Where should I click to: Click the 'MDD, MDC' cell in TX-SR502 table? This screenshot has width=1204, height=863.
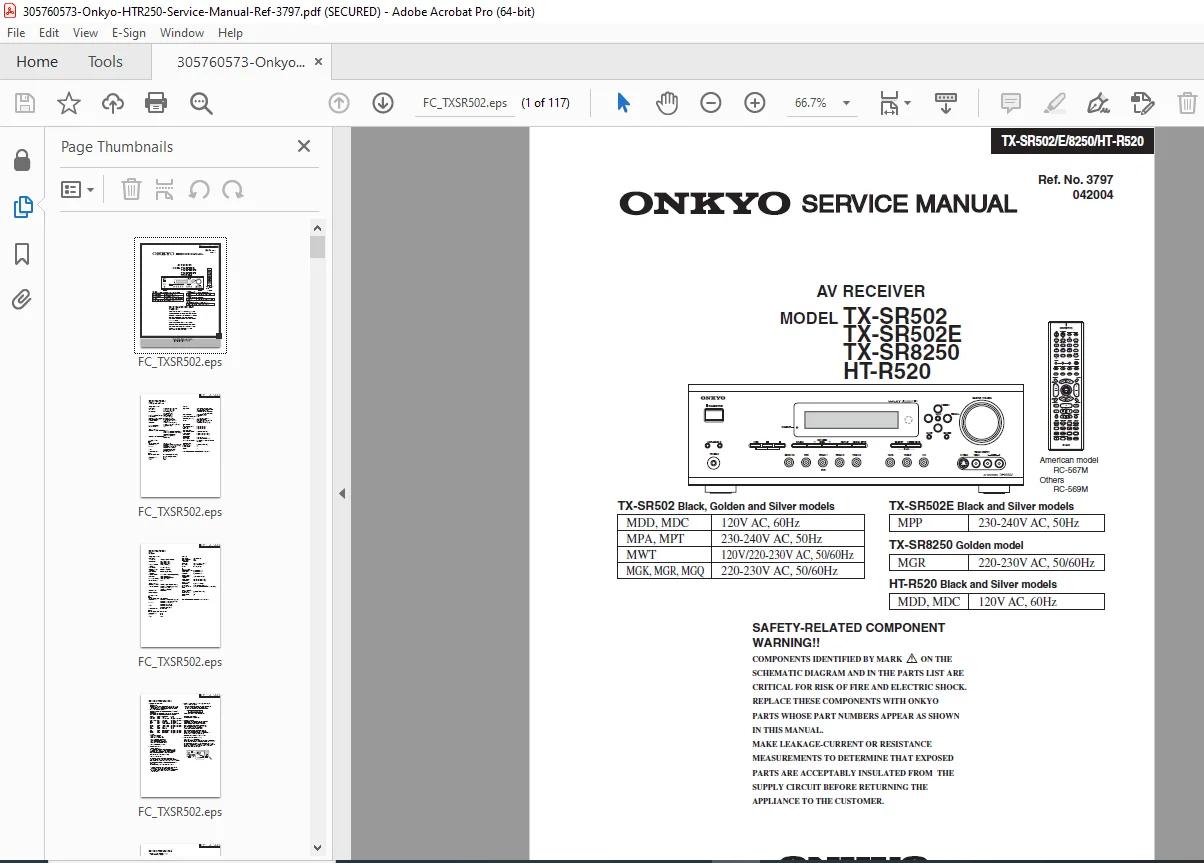[x=664, y=522]
